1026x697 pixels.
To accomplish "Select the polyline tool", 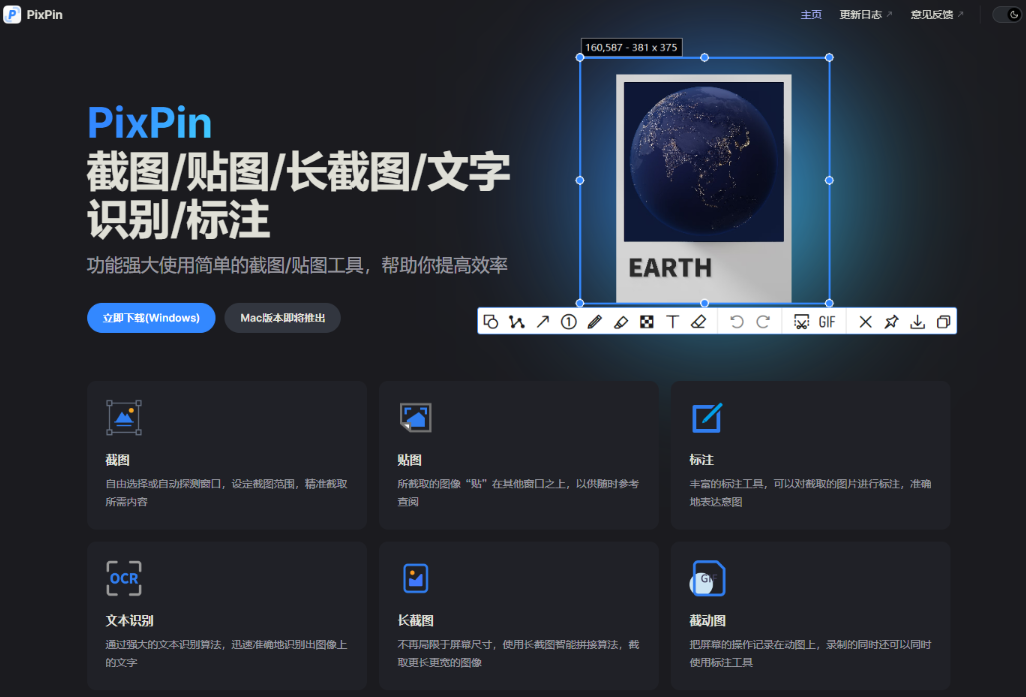I will pyautogui.click(x=517, y=322).
